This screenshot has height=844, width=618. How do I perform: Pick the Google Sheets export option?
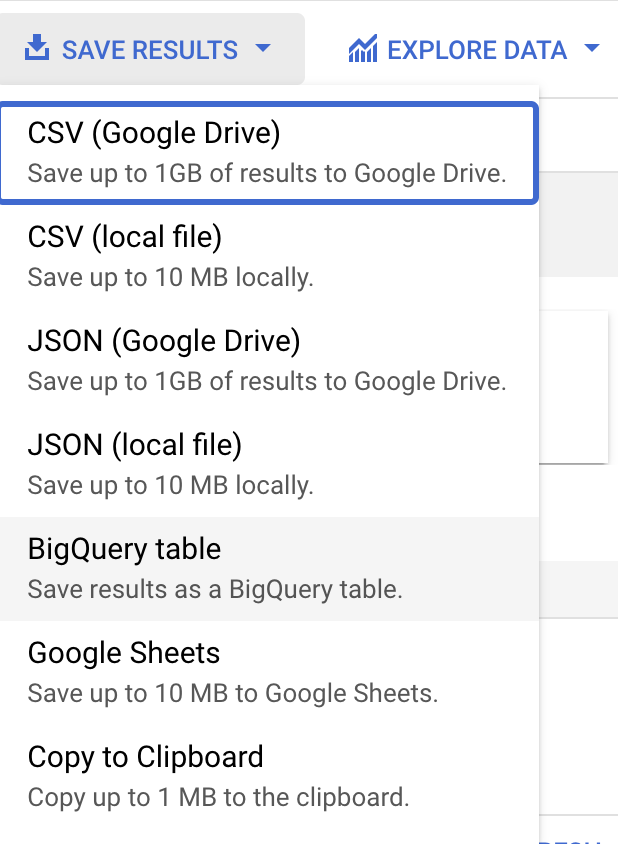click(124, 653)
